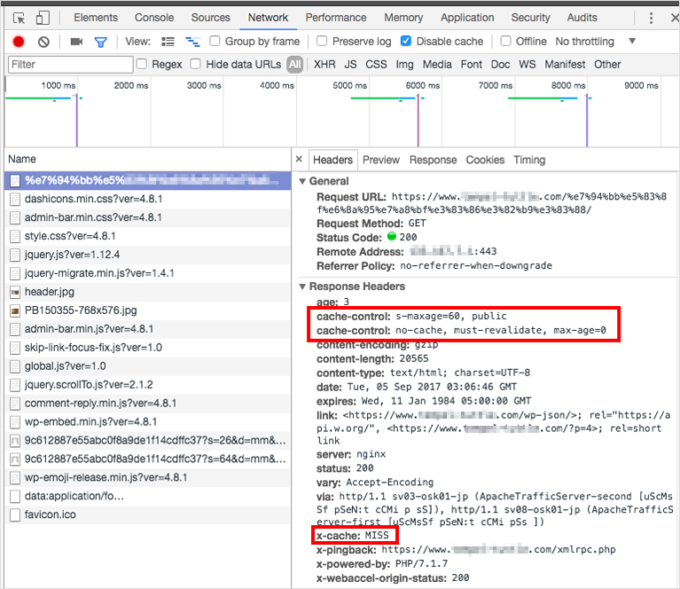Screen dimensions: 680x589
Task: Open the Memory tab
Action: (403, 18)
